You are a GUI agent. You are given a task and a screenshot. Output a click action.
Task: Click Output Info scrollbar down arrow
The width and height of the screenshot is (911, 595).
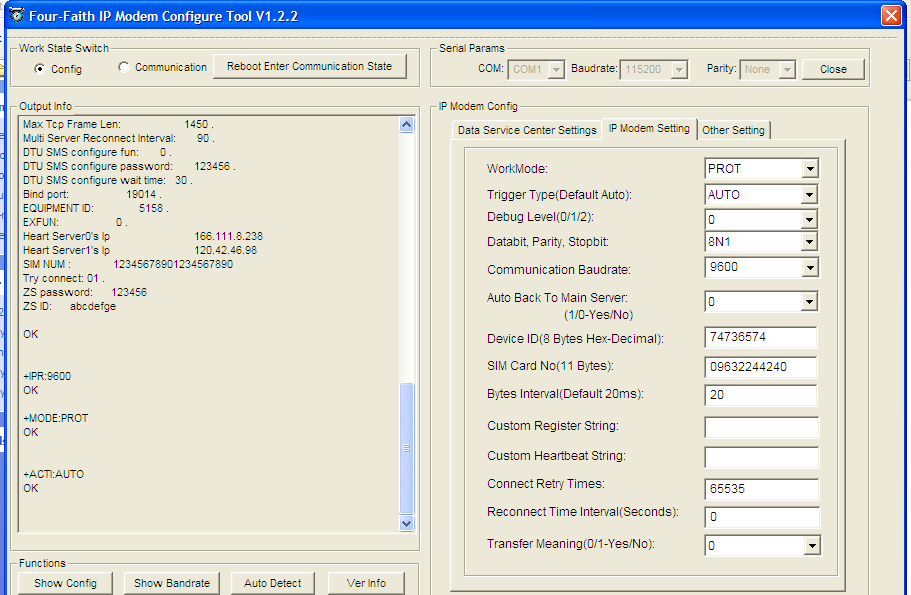coord(407,524)
